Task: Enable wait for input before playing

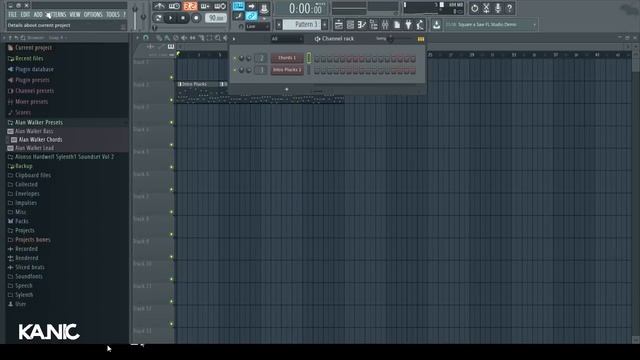Action: point(174,6)
